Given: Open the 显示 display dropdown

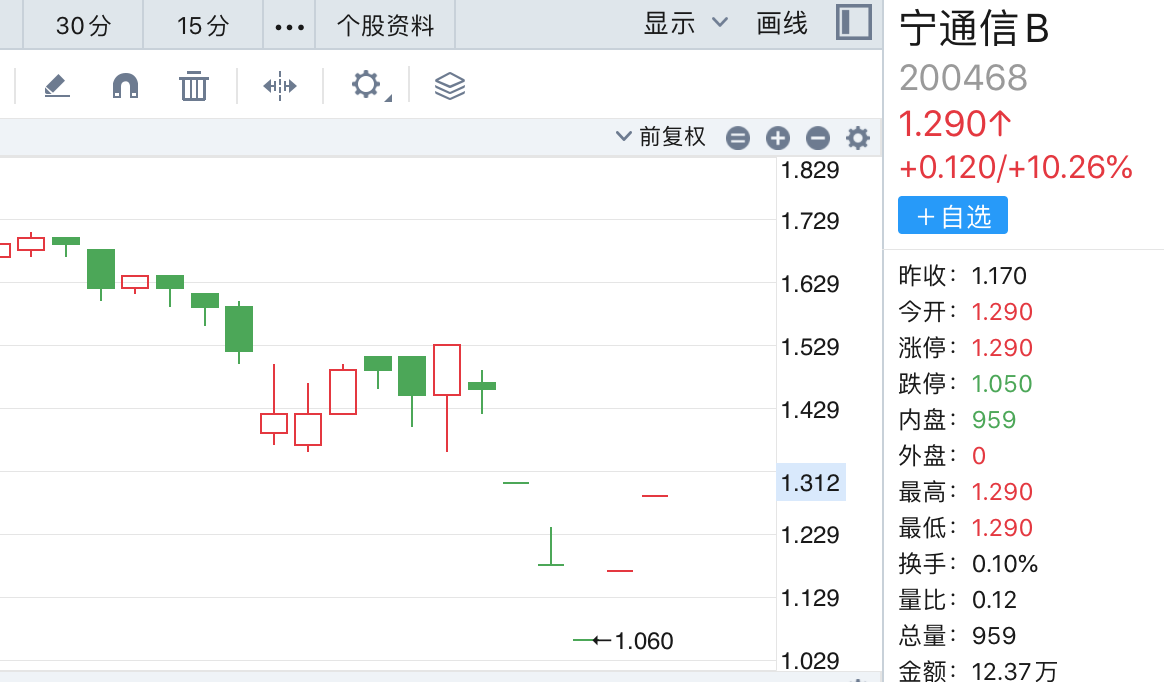Looking at the screenshot, I should pyautogui.click(x=685, y=24).
